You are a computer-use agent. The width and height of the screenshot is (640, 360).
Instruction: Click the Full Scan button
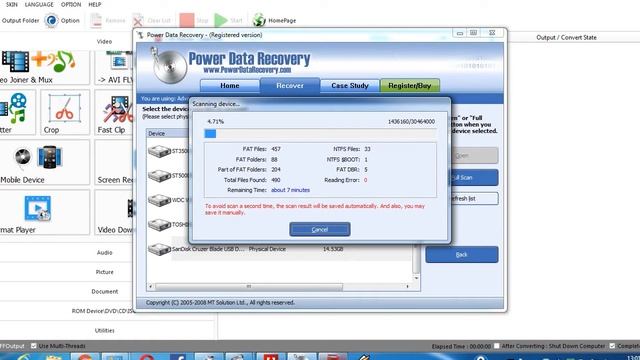pyautogui.click(x=474, y=178)
